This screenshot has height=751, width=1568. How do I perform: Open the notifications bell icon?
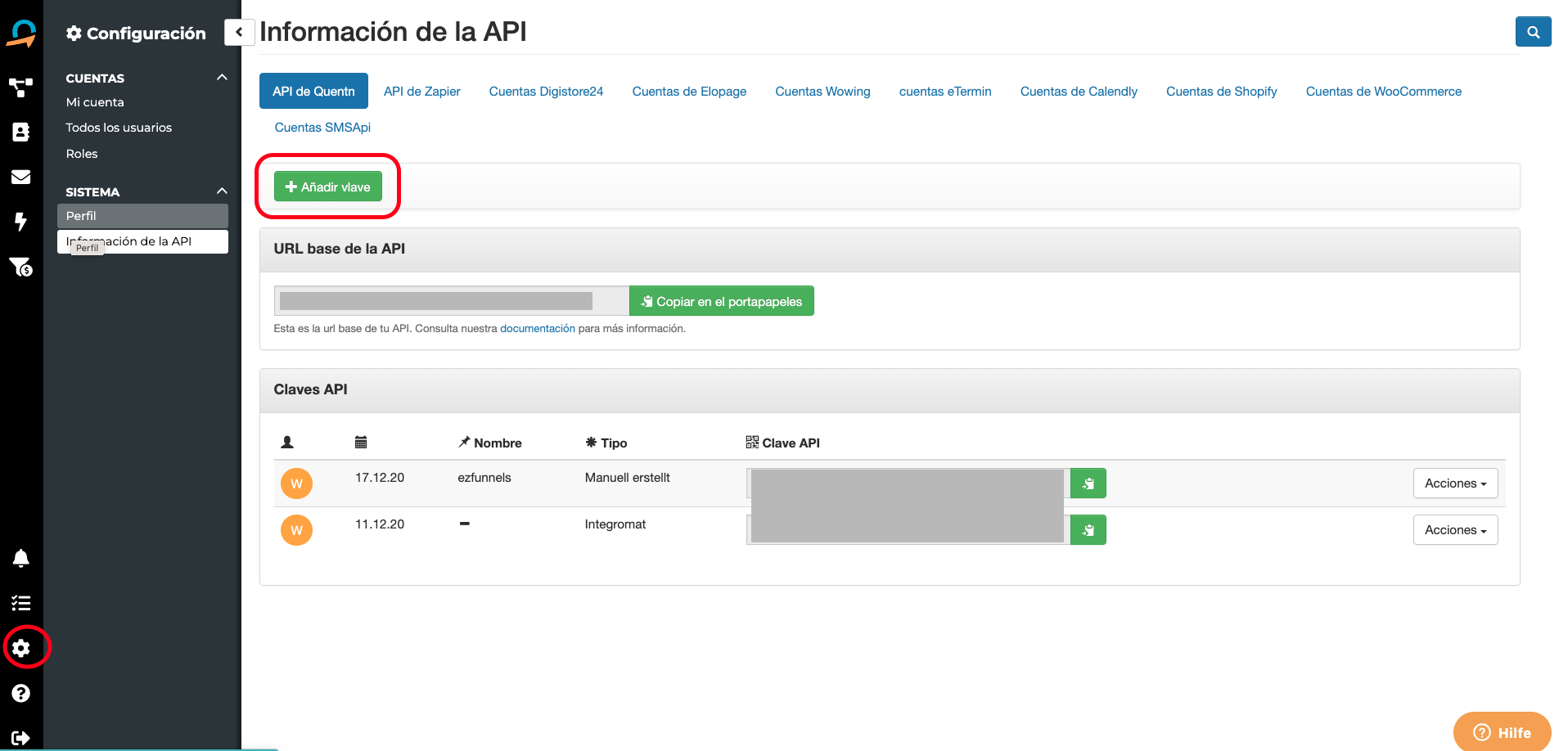coord(21,558)
